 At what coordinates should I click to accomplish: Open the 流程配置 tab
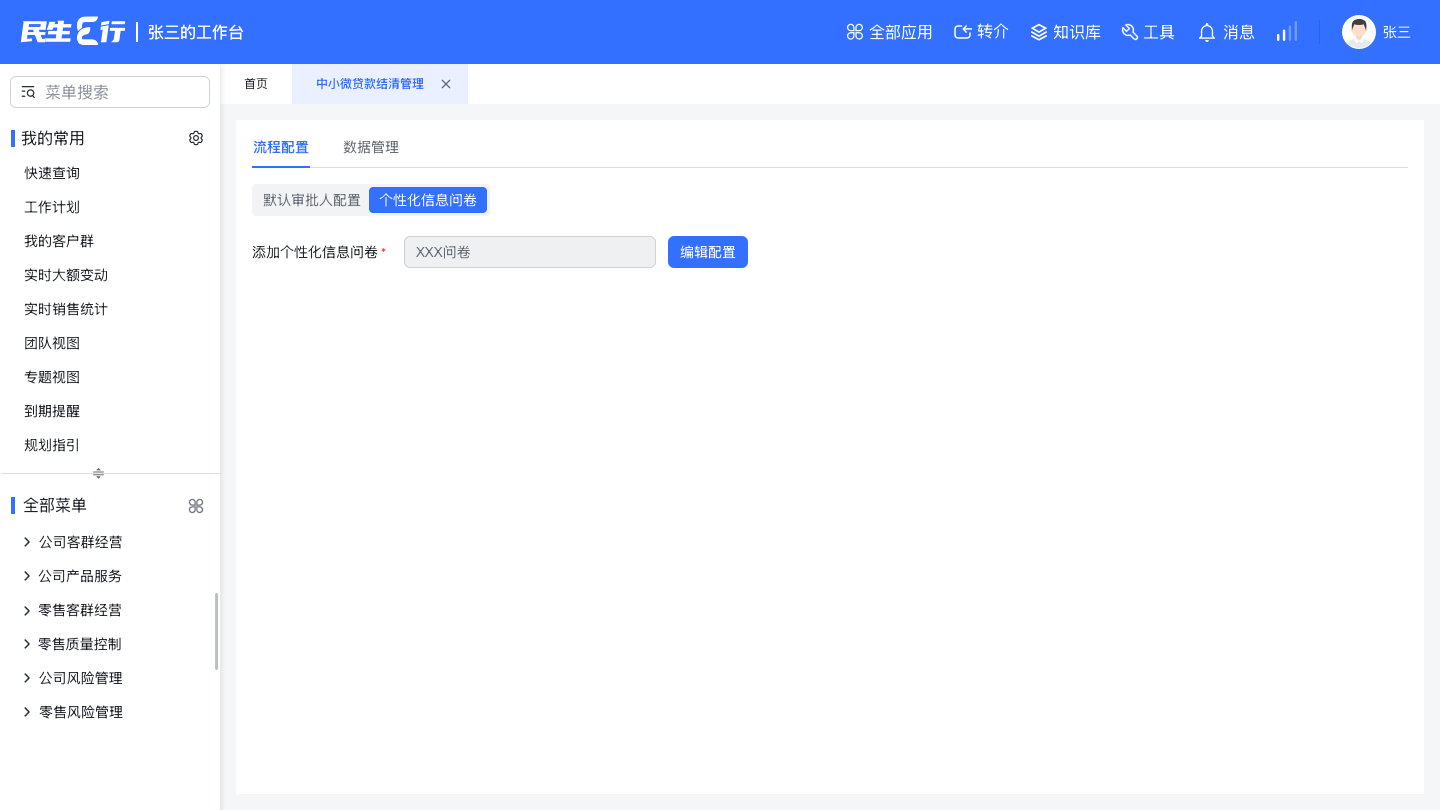pos(281,147)
